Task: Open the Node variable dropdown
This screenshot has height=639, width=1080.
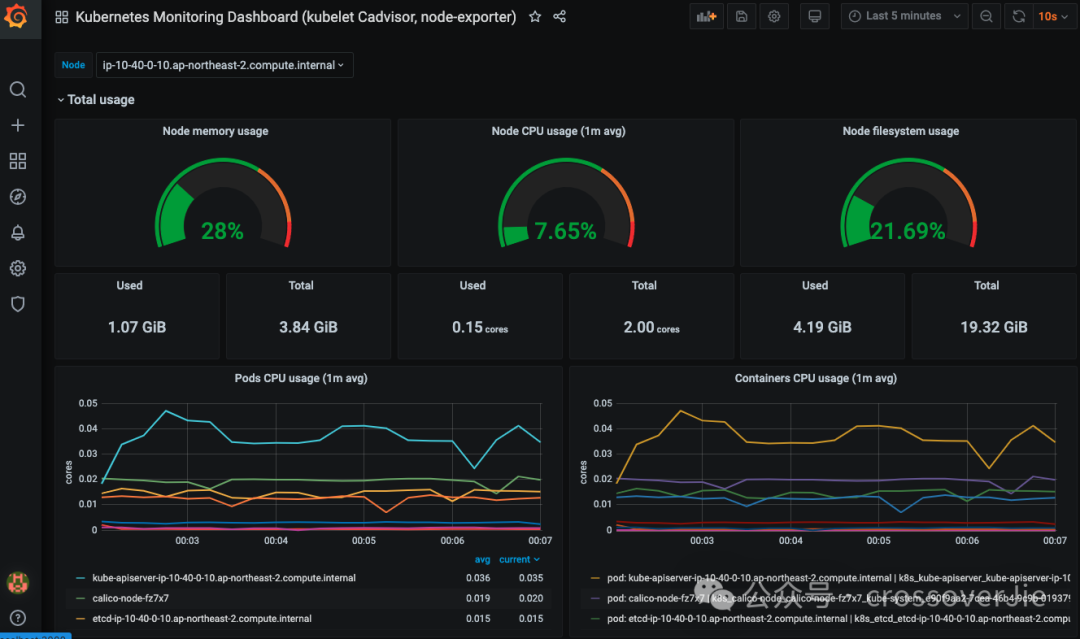Action: click(223, 65)
